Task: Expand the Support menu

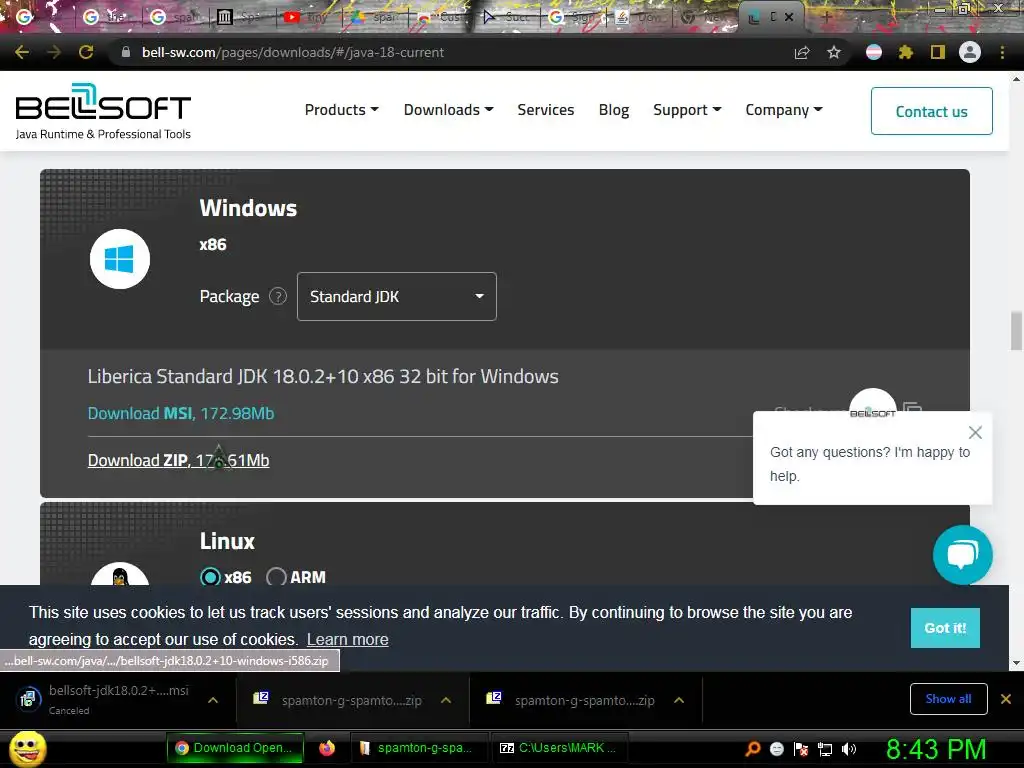Action: (687, 110)
